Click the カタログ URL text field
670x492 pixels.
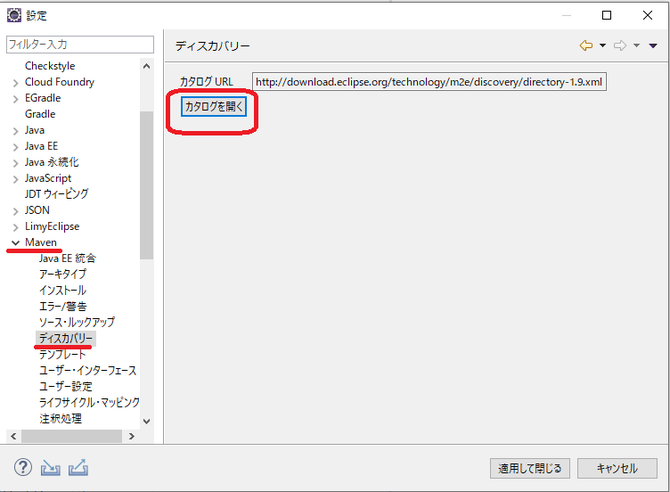tap(429, 82)
